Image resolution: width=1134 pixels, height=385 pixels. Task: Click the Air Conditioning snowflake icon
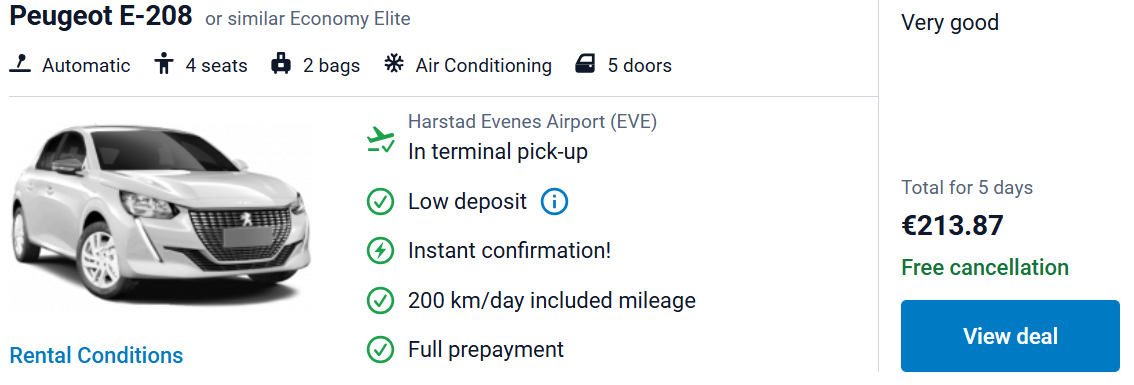(393, 64)
